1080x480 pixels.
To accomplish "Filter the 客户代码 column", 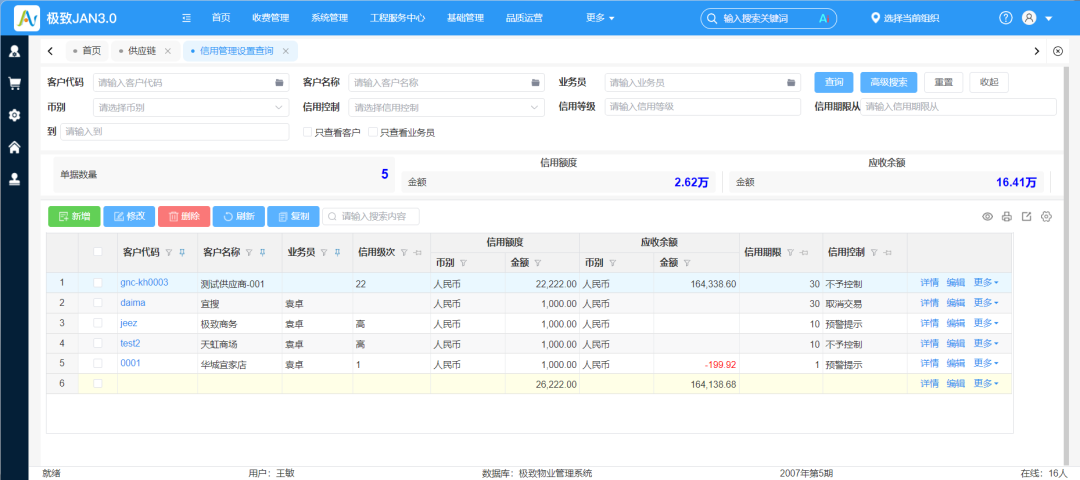I will tap(169, 253).
